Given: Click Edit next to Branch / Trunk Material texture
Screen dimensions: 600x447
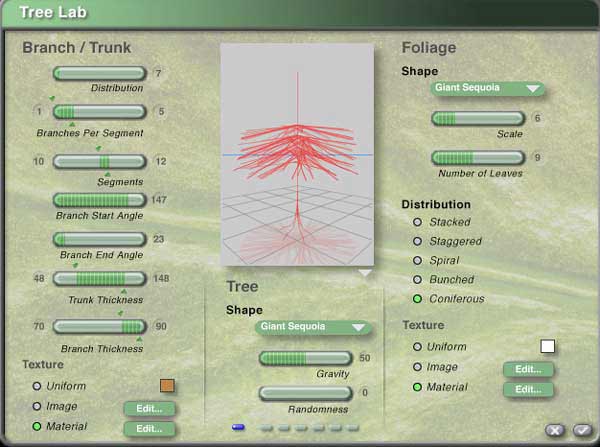Looking at the screenshot, I should 150,429.
